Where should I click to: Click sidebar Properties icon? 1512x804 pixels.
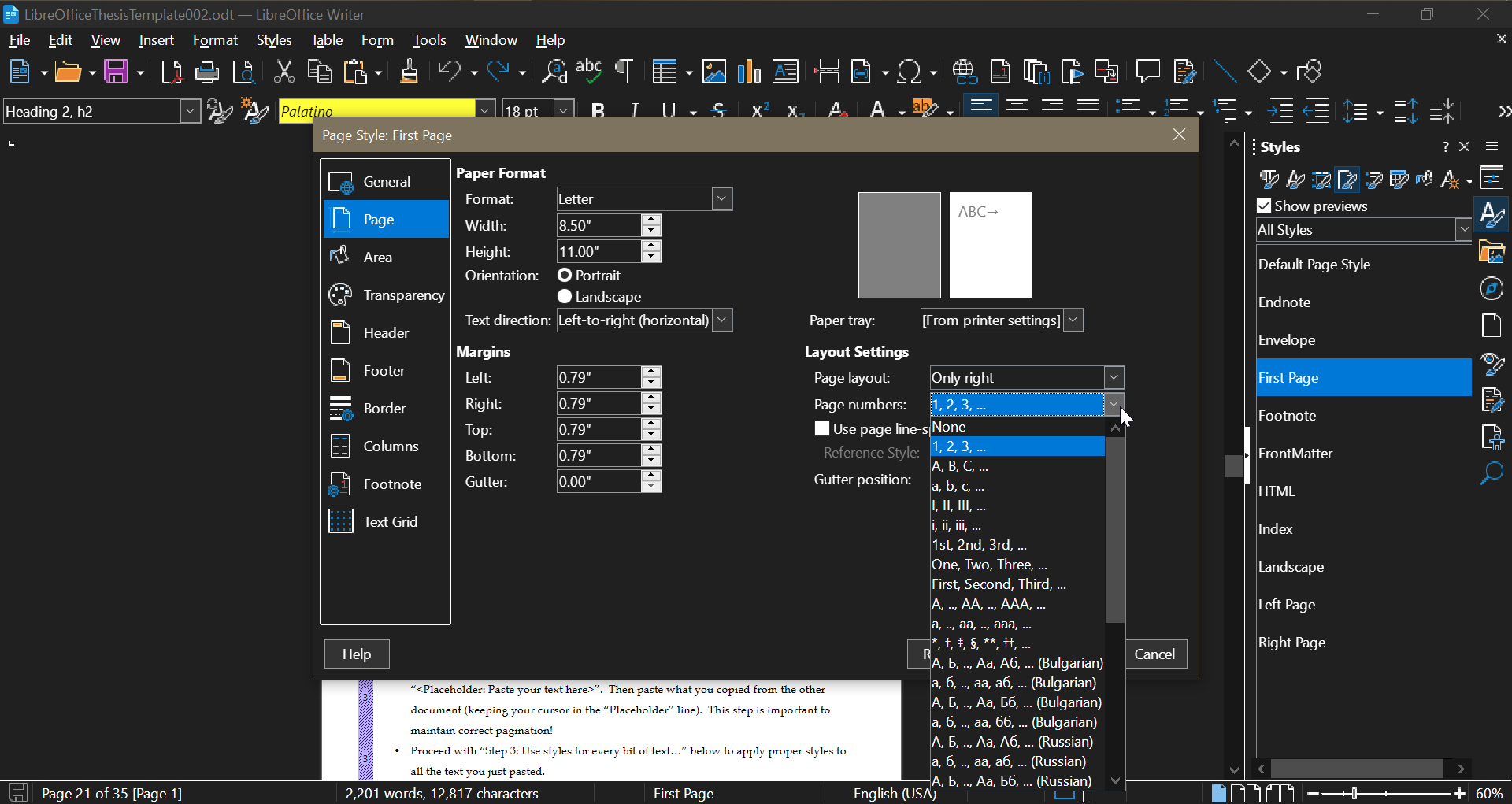click(1492, 178)
